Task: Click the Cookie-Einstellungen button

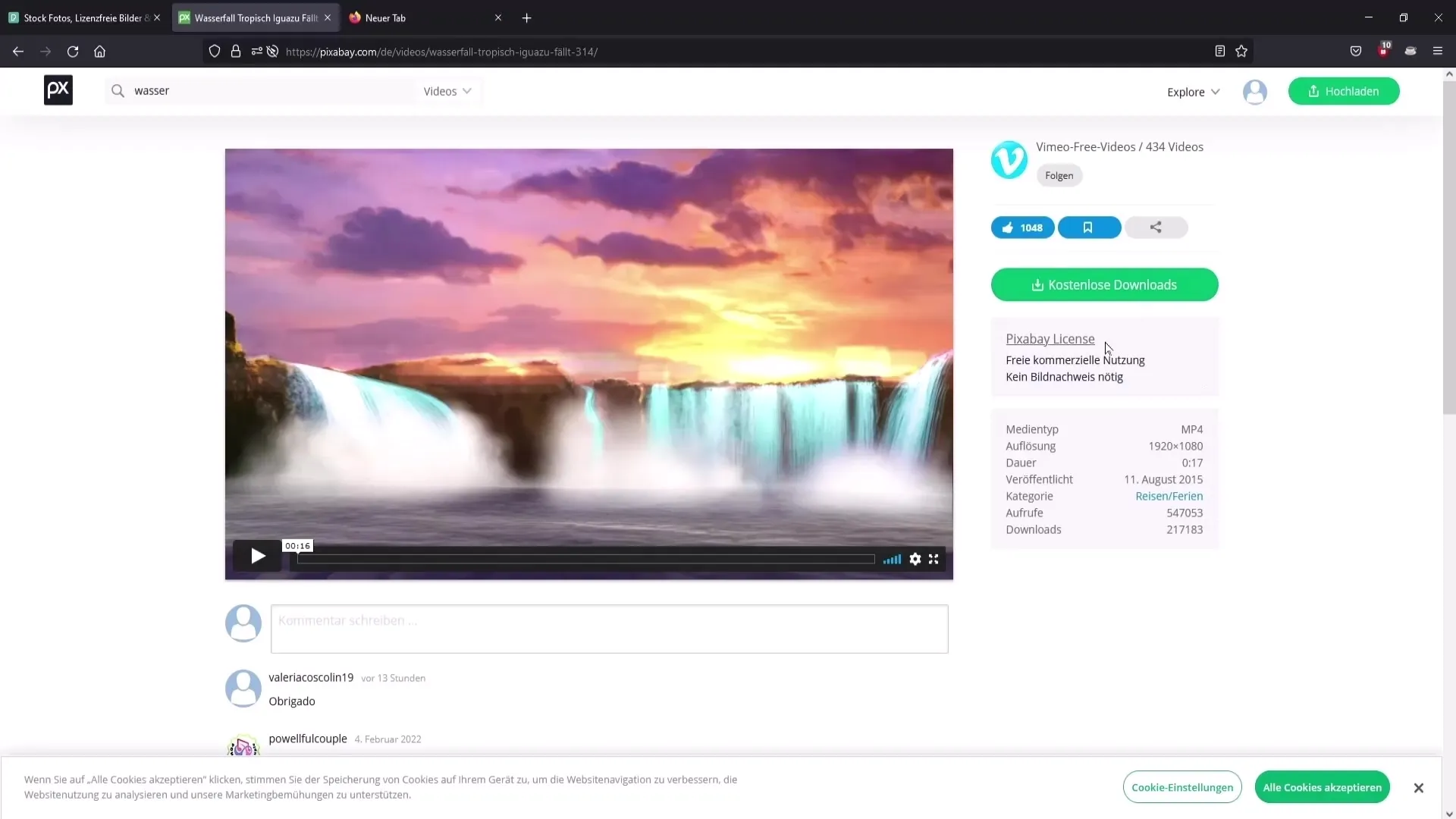Action: tap(1182, 787)
